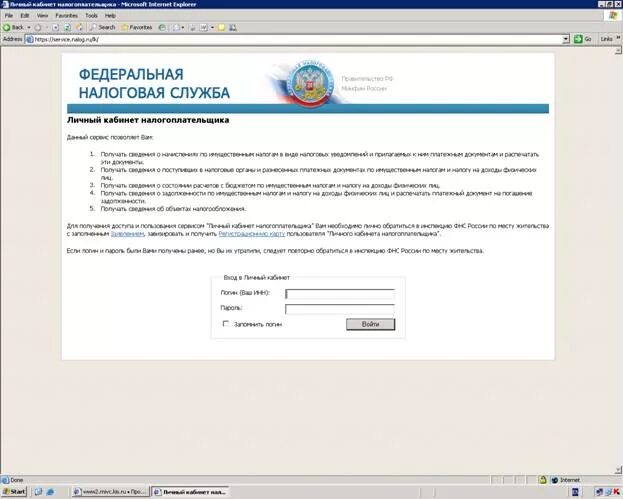Expand the Mail icon dropdown arrow
The width and height of the screenshot is (623, 499).
183,27
